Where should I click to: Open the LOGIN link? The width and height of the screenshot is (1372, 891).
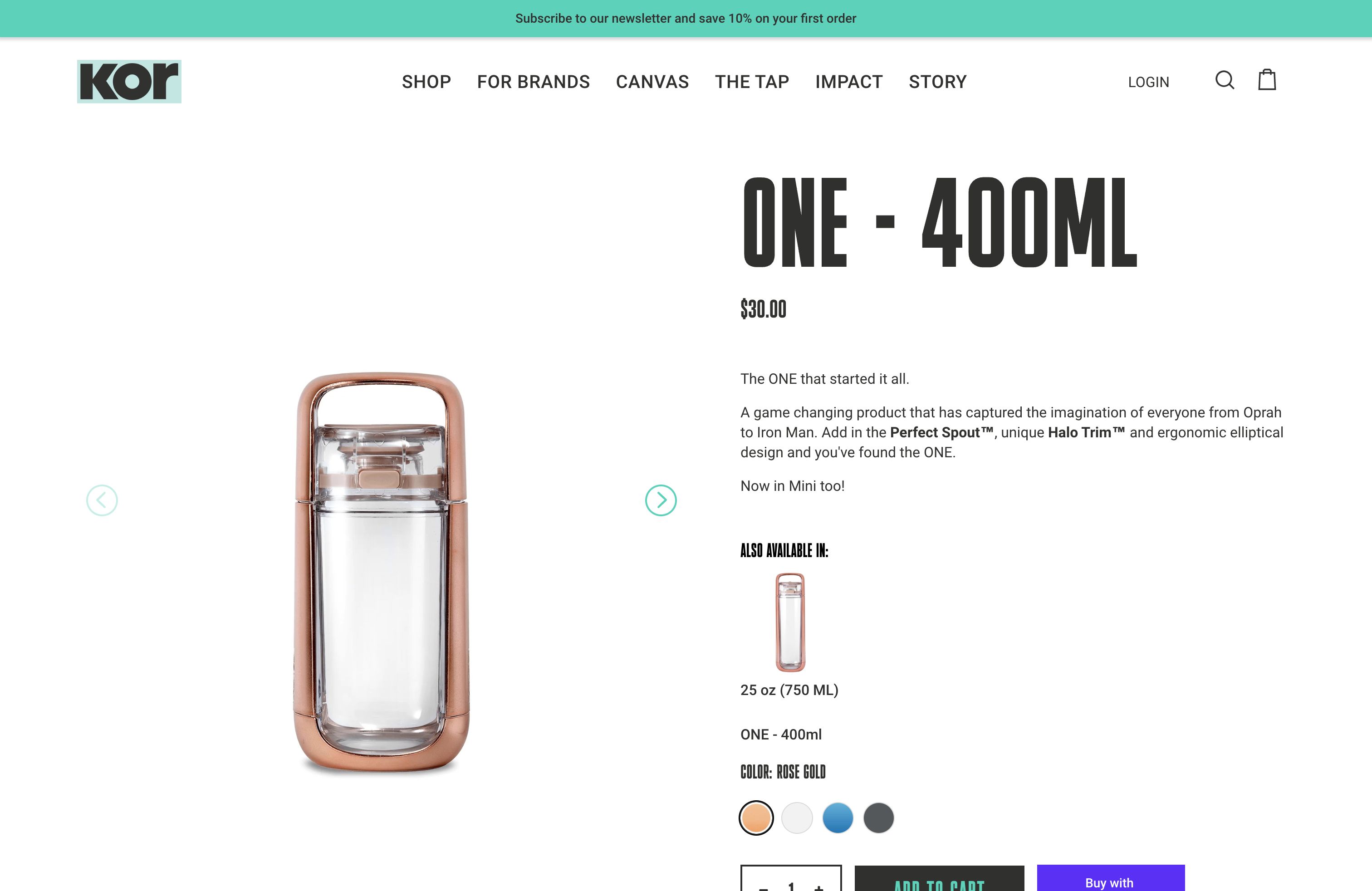[1149, 82]
